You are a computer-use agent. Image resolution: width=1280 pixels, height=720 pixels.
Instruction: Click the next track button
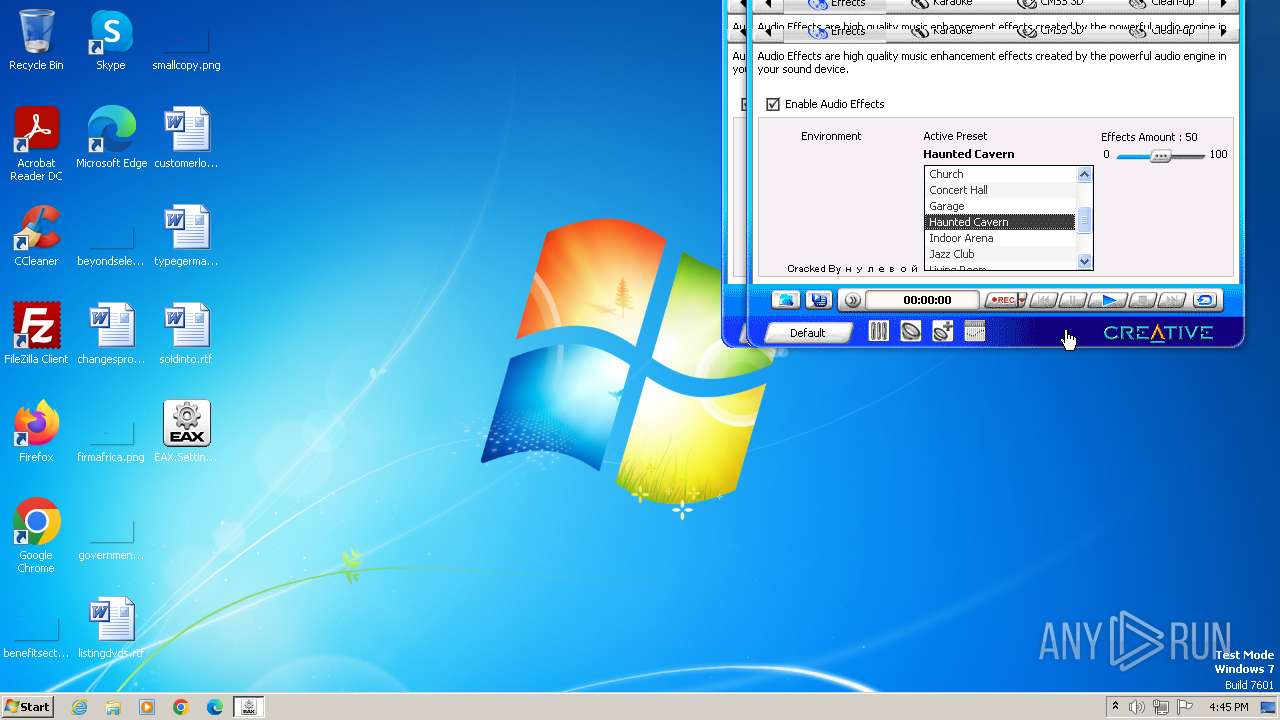[x=1173, y=300]
